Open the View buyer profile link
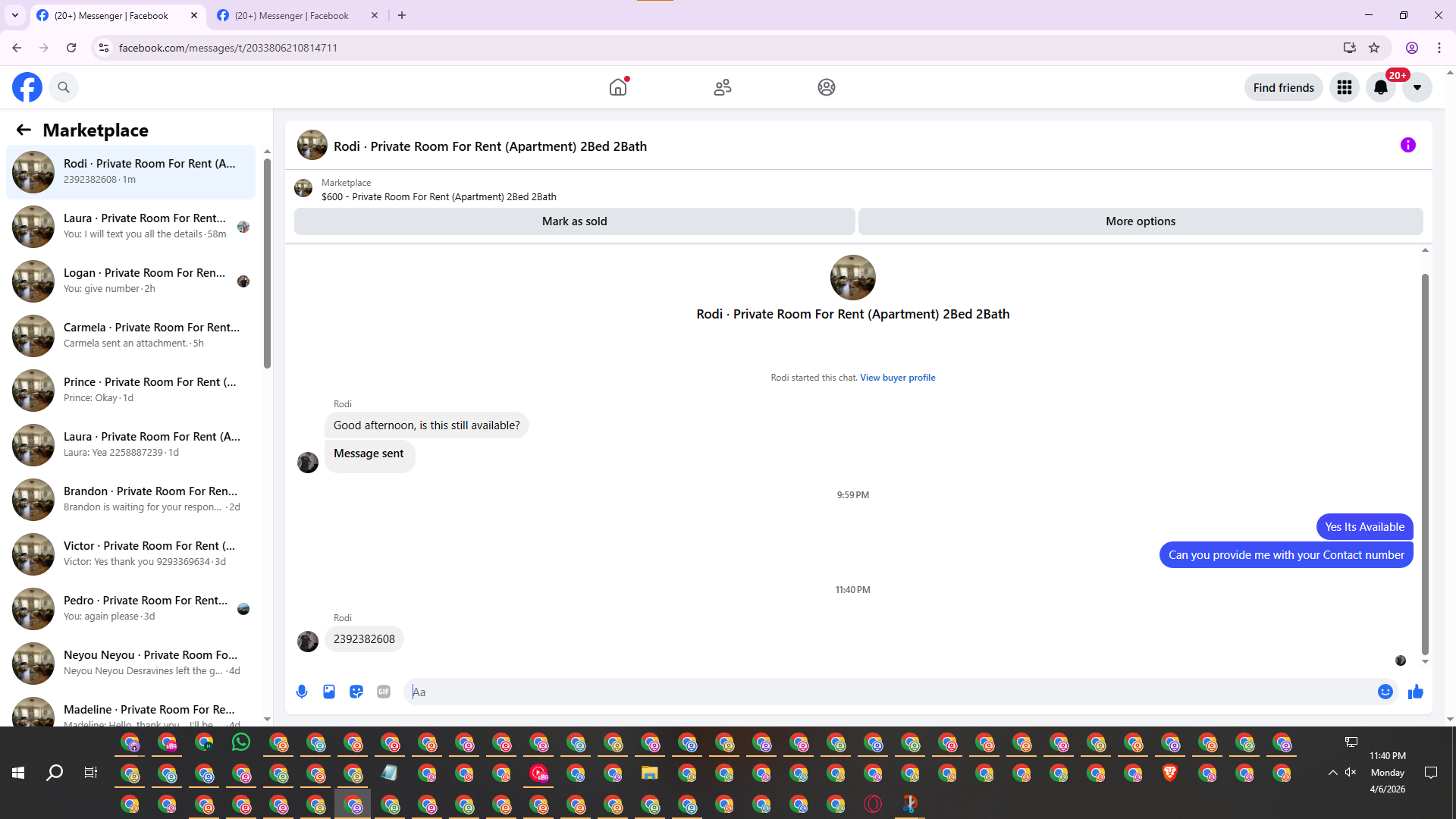1456x819 pixels. [898, 378]
